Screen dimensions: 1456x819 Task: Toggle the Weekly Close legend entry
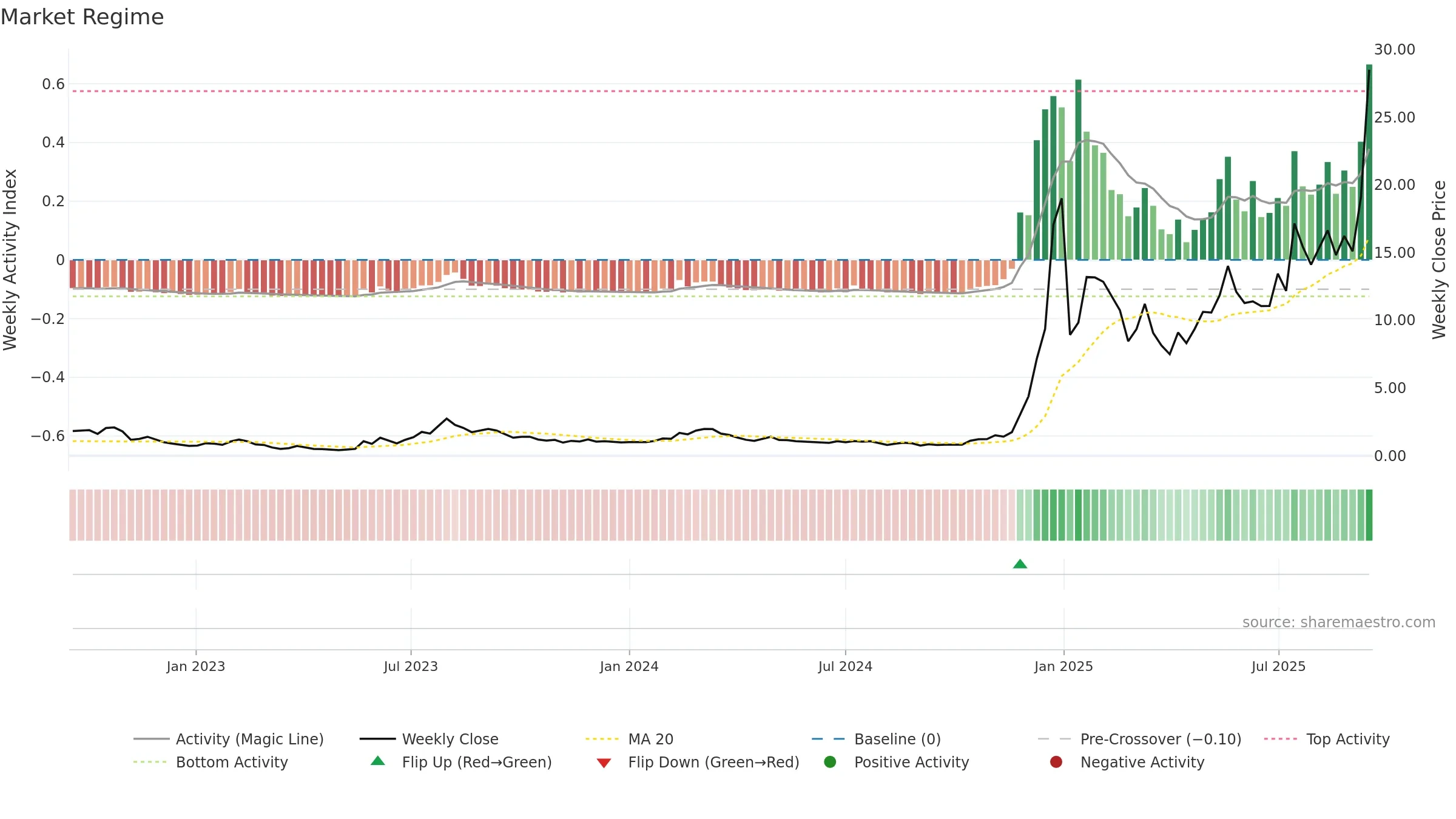[429, 739]
